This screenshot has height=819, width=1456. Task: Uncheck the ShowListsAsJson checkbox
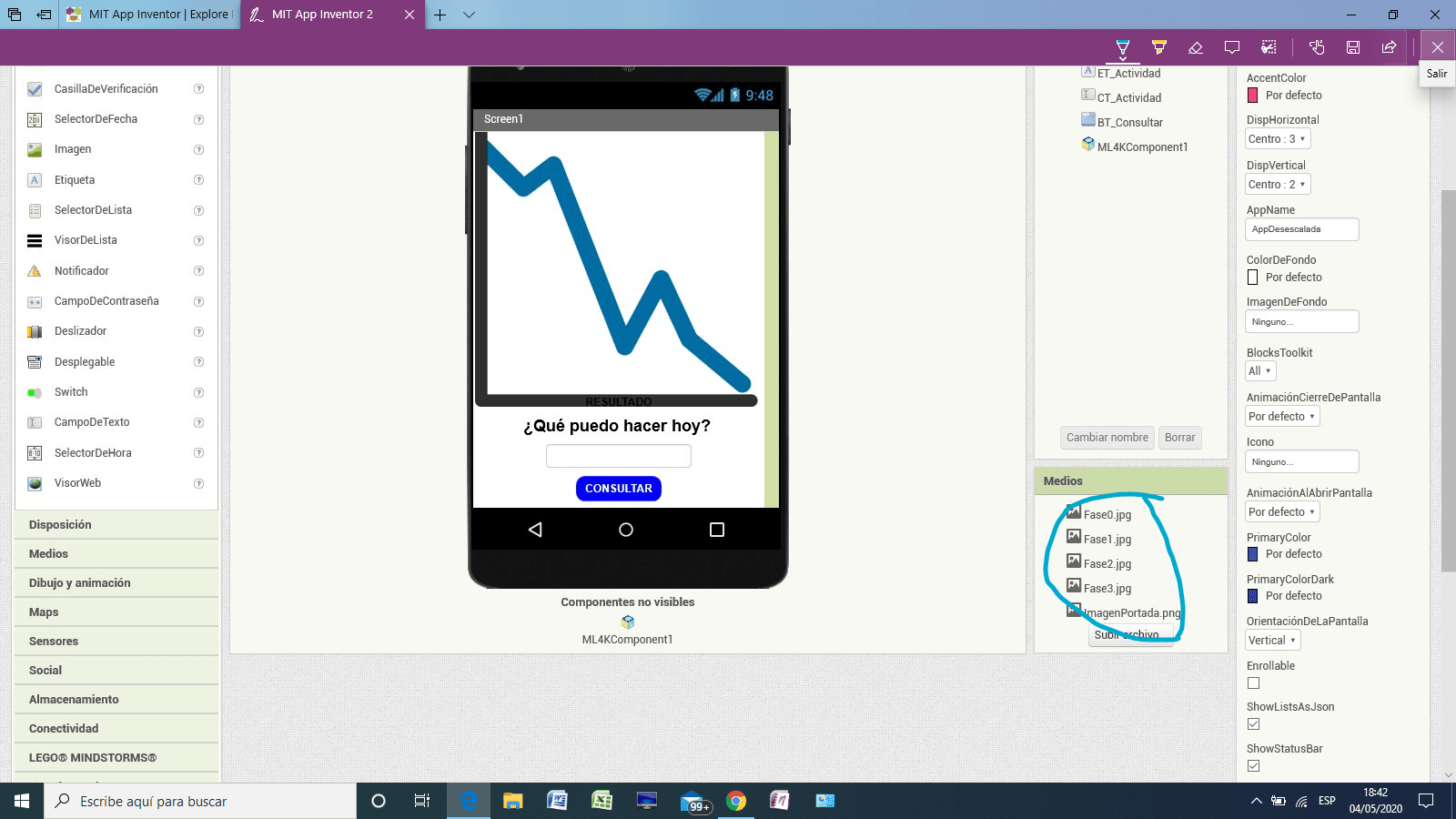pos(1253,724)
